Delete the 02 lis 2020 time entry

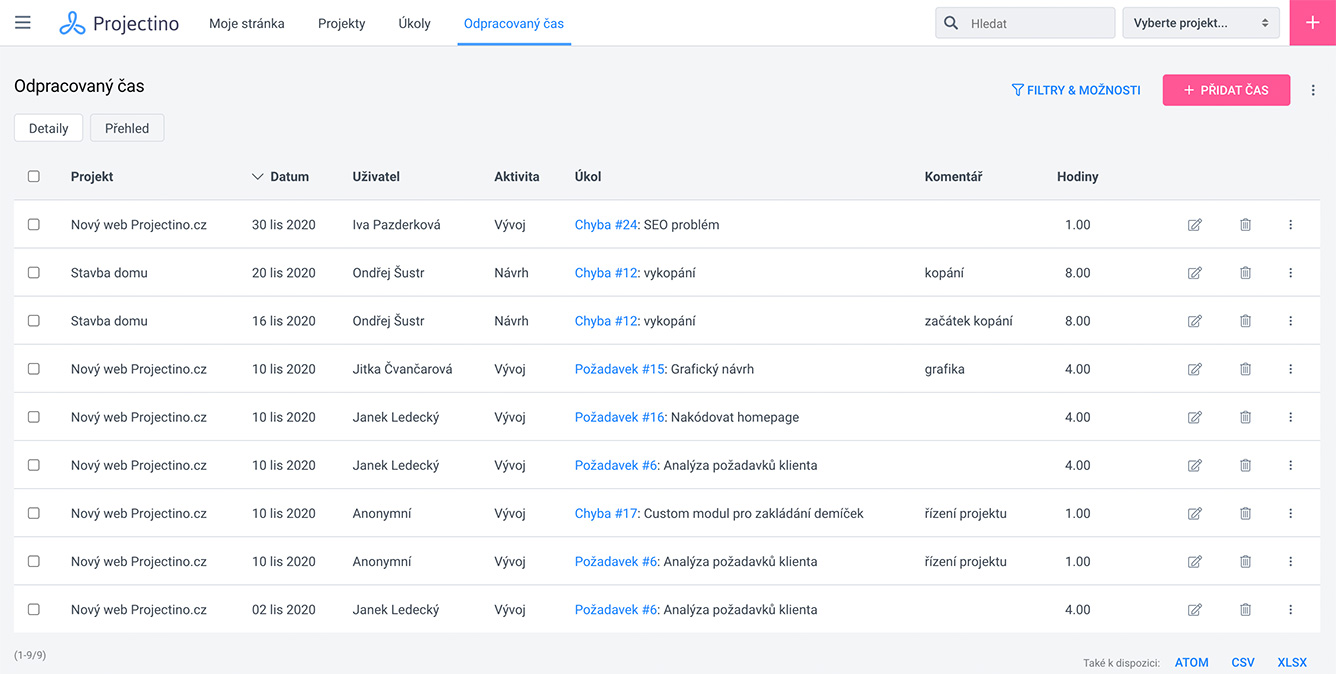pyautogui.click(x=1245, y=609)
